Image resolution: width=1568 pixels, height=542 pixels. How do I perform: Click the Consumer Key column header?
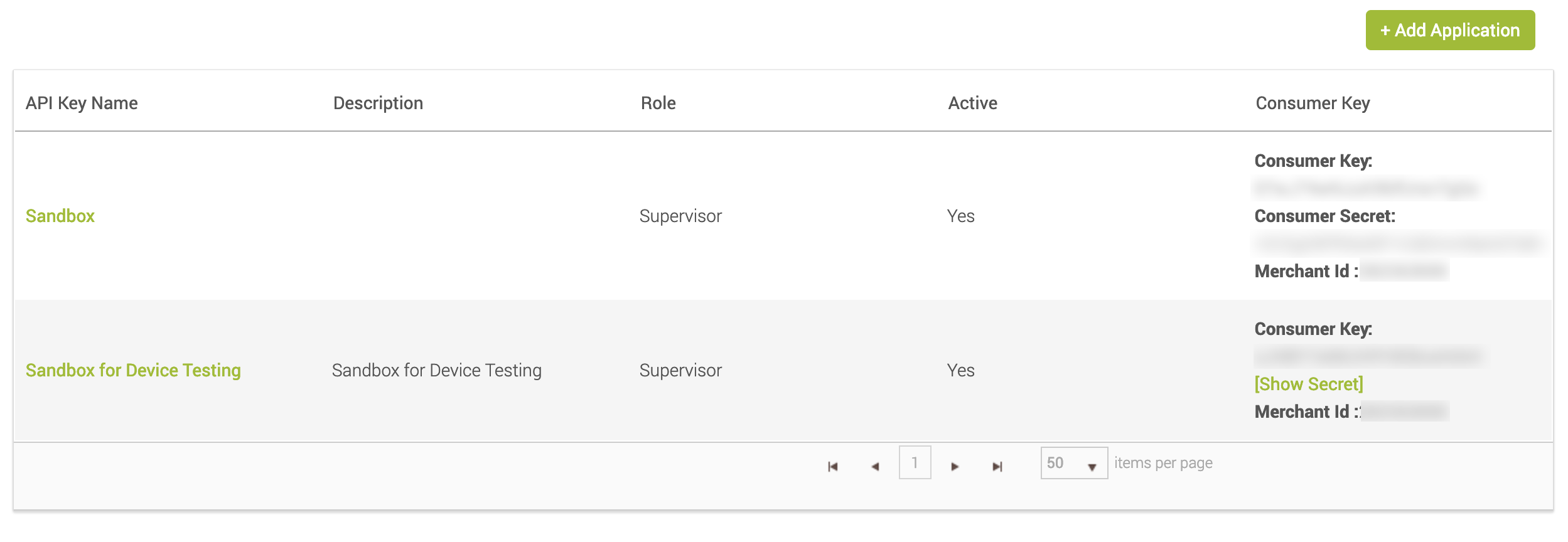pyautogui.click(x=1313, y=103)
